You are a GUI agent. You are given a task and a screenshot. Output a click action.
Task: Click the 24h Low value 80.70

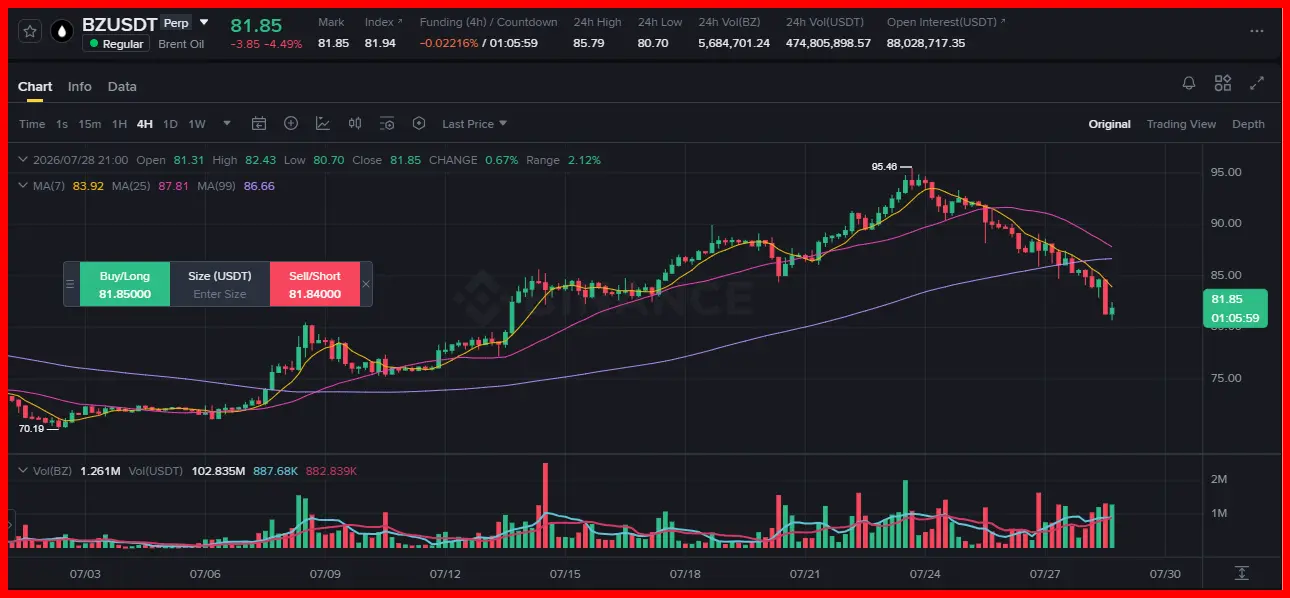653,43
